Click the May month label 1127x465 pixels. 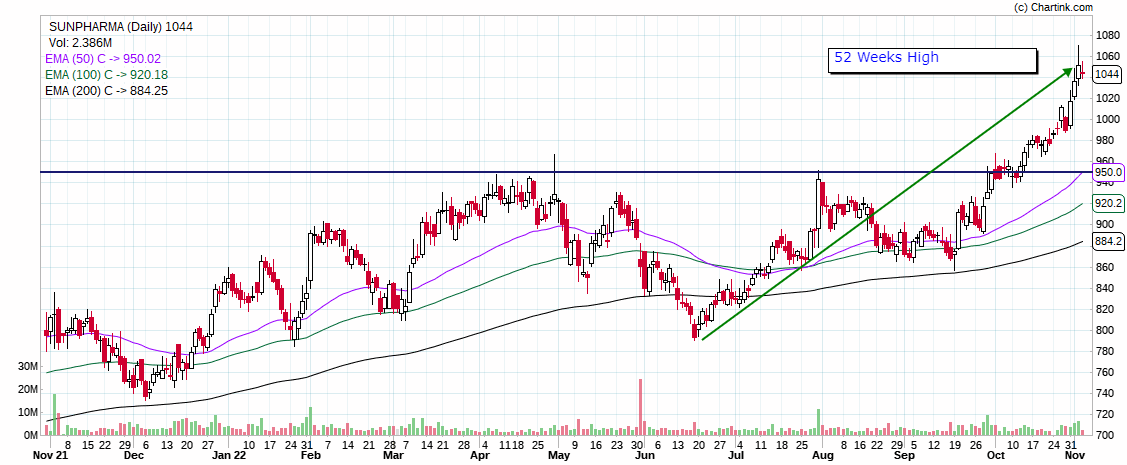[x=558, y=456]
